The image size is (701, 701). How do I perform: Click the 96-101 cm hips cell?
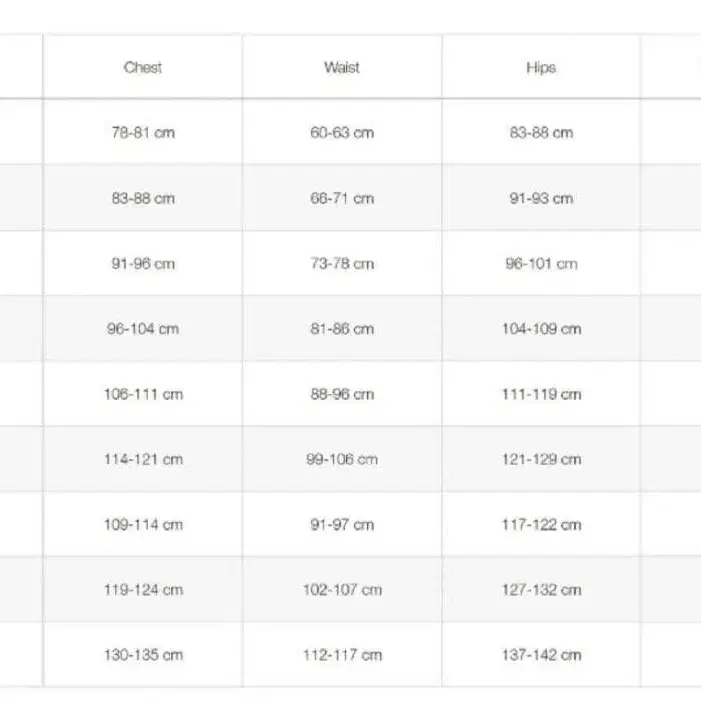point(541,264)
